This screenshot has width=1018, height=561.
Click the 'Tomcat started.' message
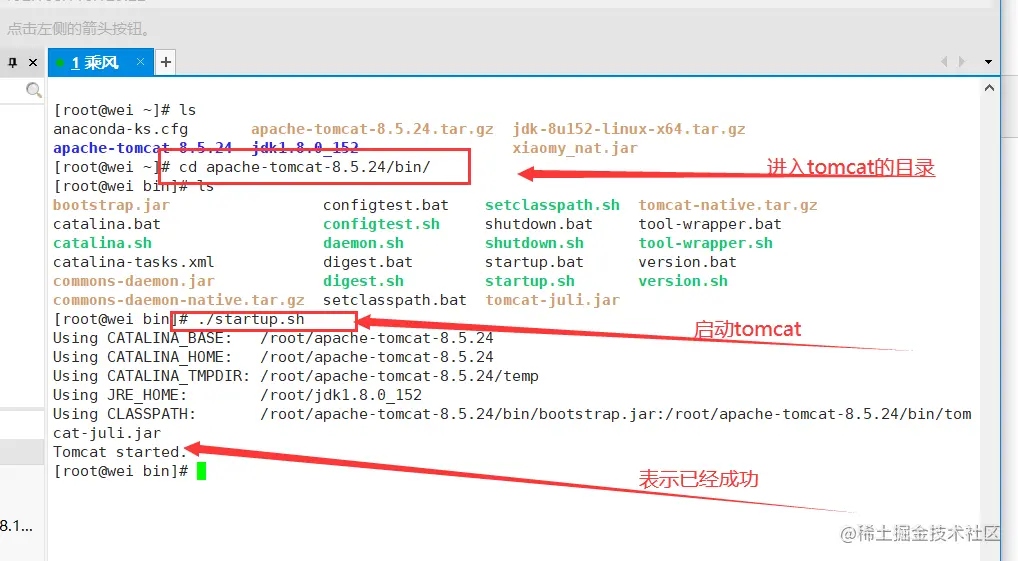coord(119,452)
